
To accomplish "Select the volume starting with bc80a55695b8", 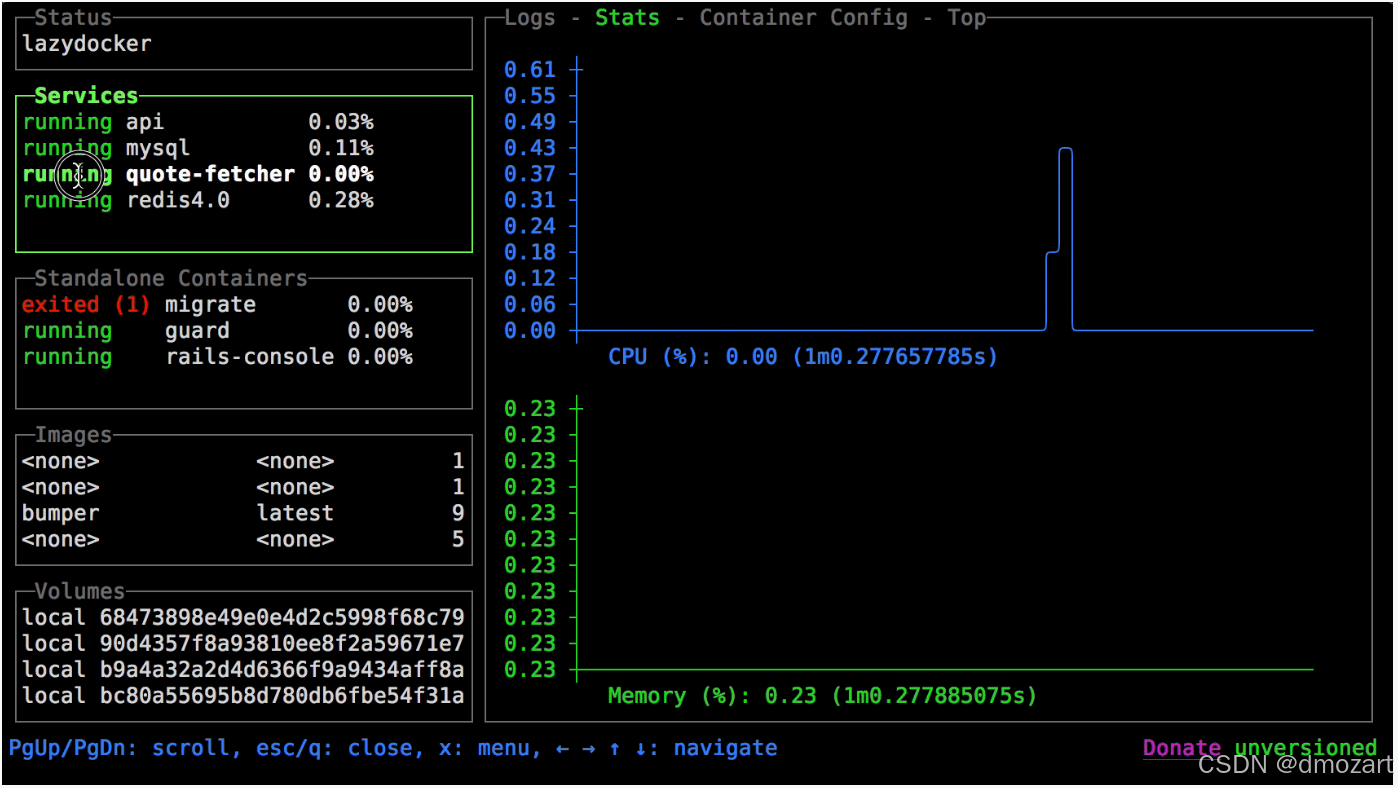I will (x=243, y=696).
